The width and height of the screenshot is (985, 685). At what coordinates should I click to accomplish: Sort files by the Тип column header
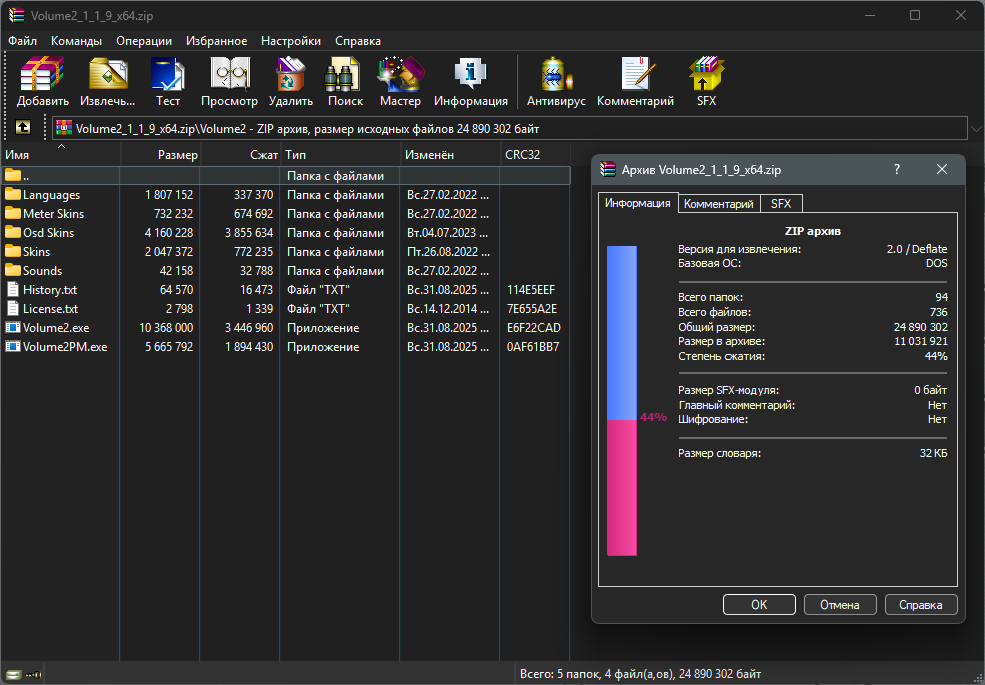(x=340, y=155)
